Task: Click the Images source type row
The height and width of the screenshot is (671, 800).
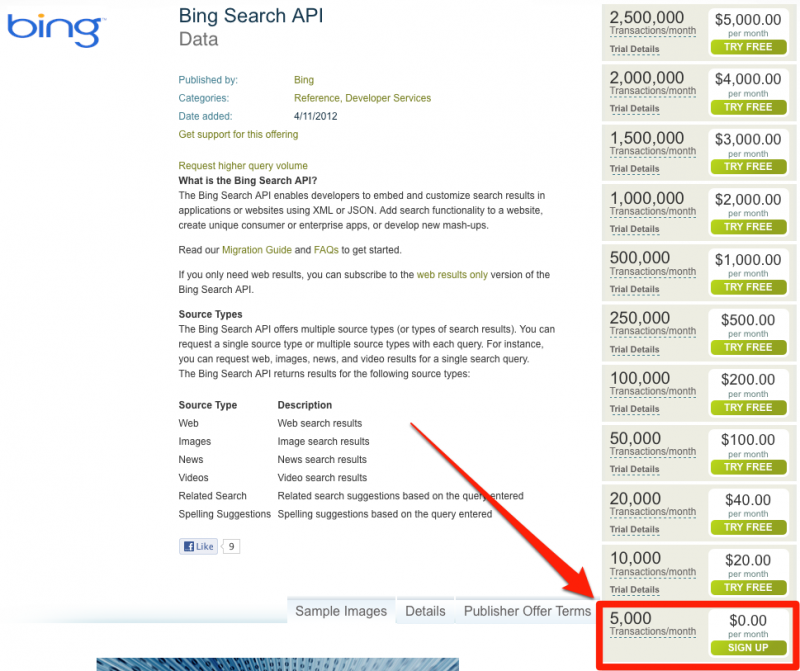Action: 274,441
